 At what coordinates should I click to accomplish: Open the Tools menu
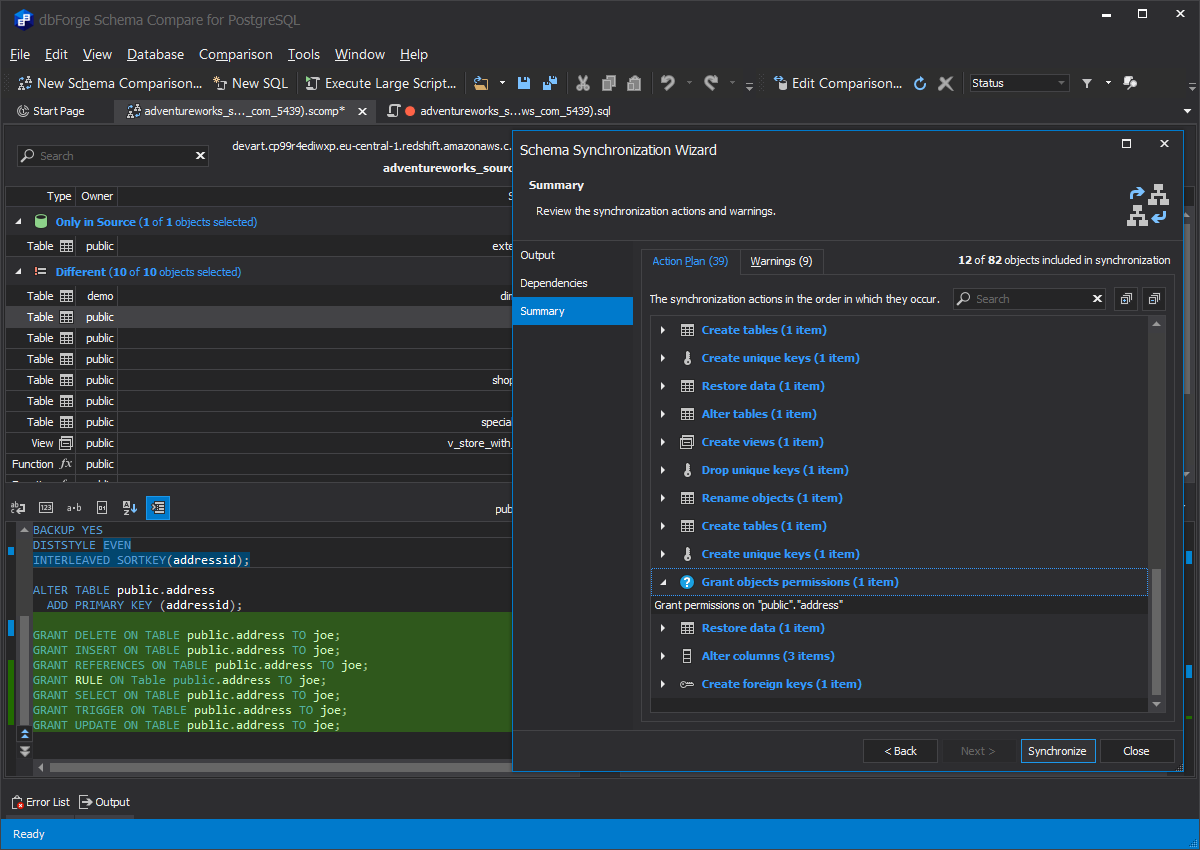pos(303,54)
